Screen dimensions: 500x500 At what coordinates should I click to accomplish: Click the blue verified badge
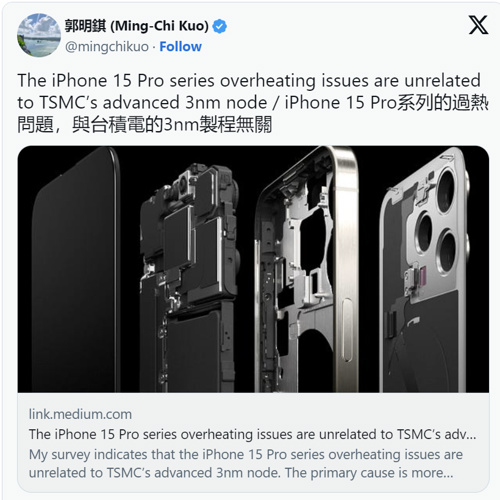coord(220,26)
